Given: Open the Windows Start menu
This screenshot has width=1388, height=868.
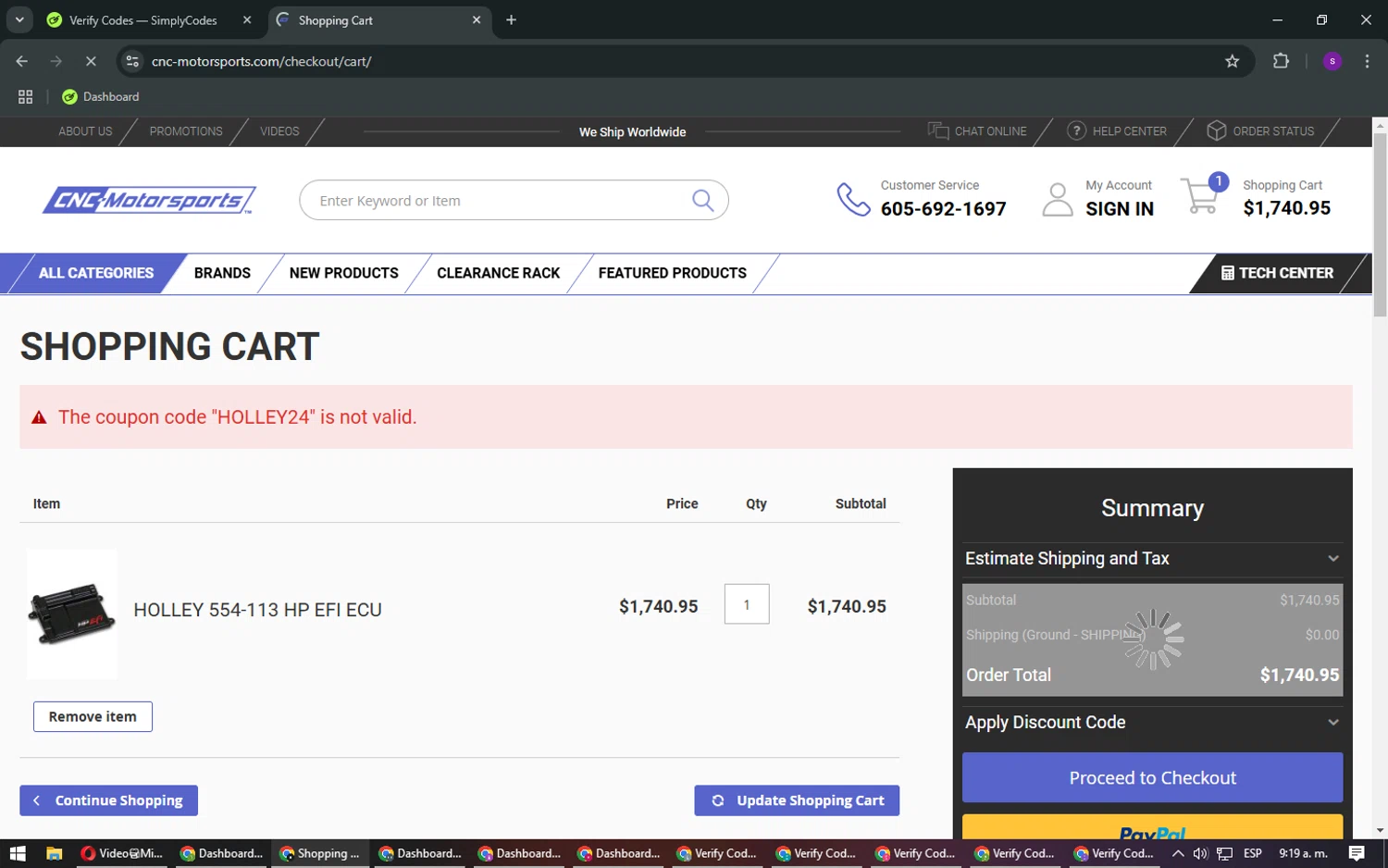Looking at the screenshot, I should click(17, 853).
